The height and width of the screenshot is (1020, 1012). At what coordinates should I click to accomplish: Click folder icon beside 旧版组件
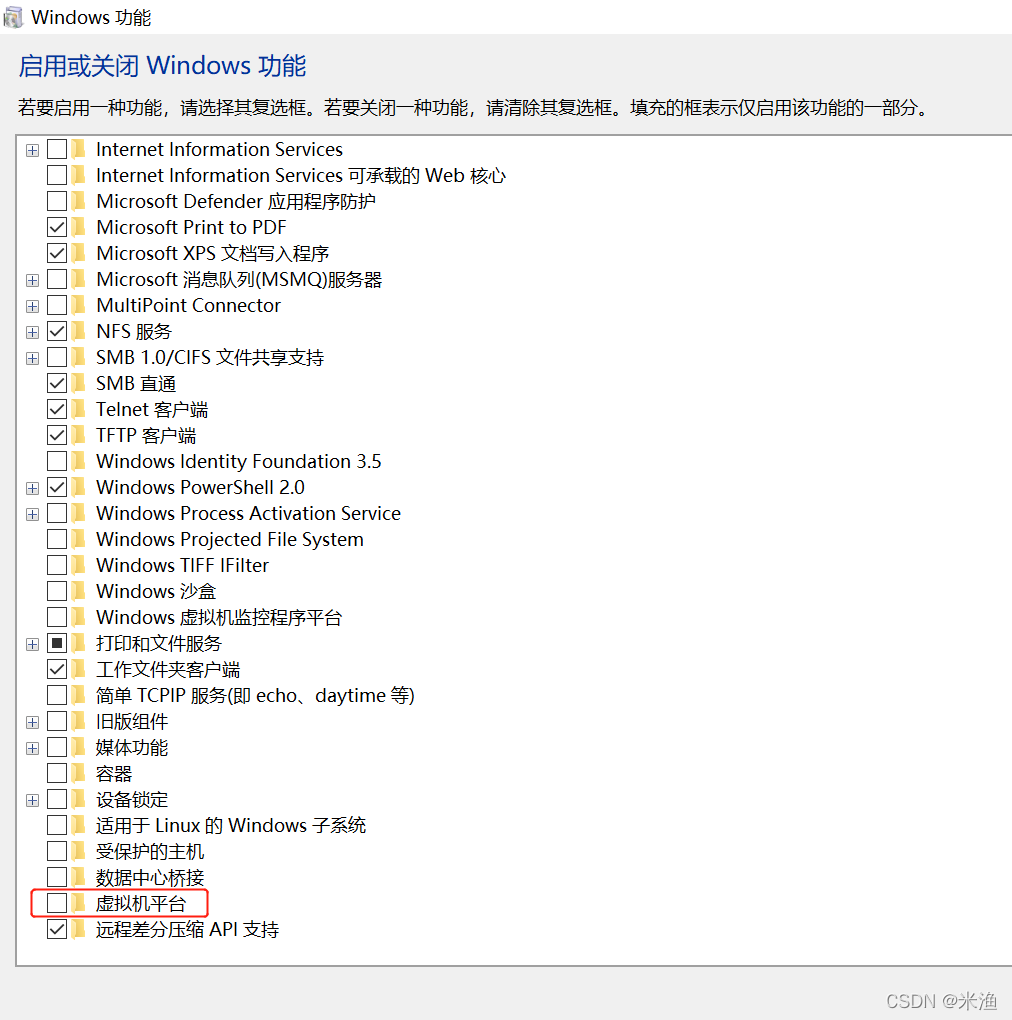point(79,721)
